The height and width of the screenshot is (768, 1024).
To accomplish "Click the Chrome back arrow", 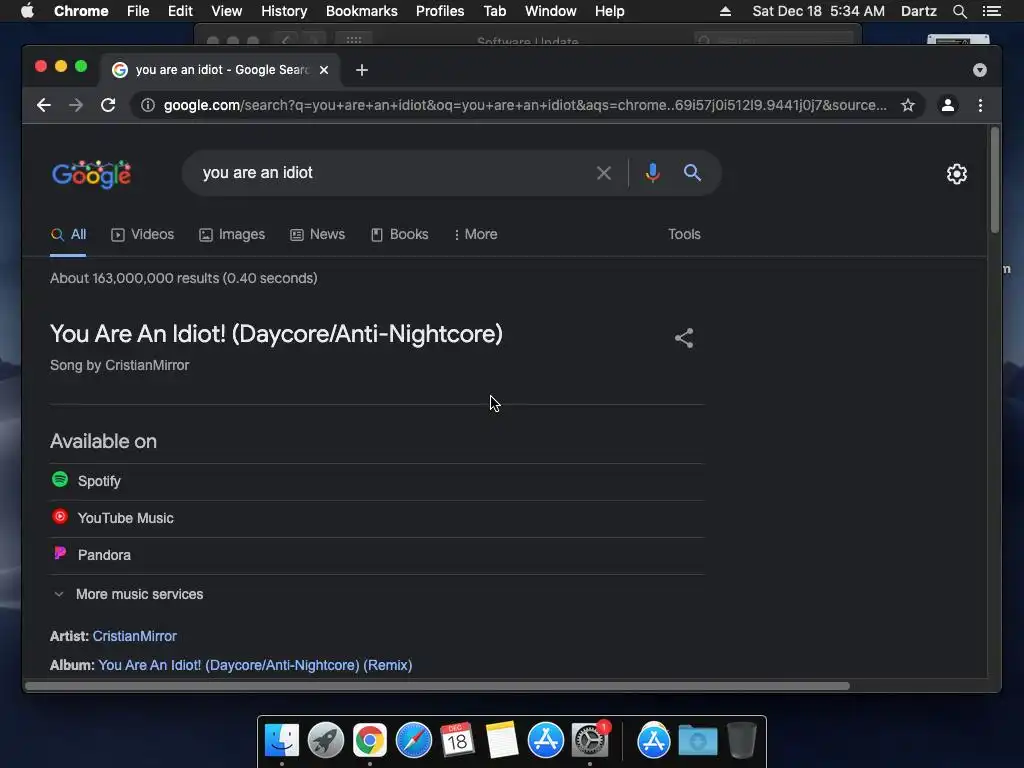I will pos(44,105).
